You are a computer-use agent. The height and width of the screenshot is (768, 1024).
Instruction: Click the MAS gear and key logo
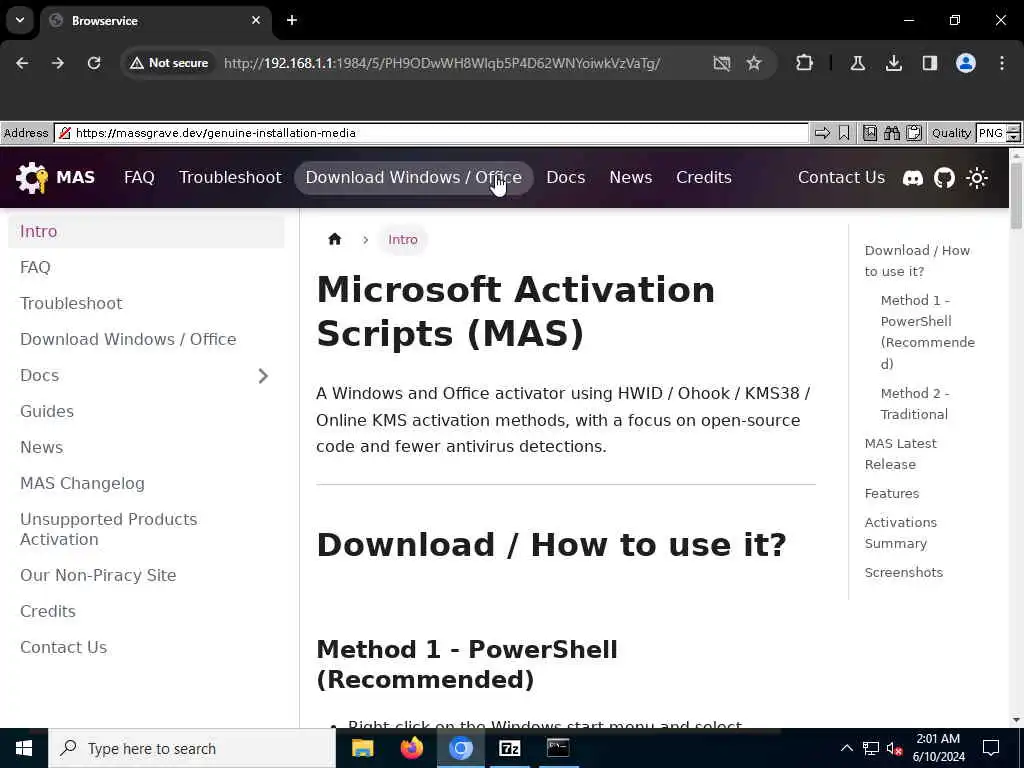31,178
